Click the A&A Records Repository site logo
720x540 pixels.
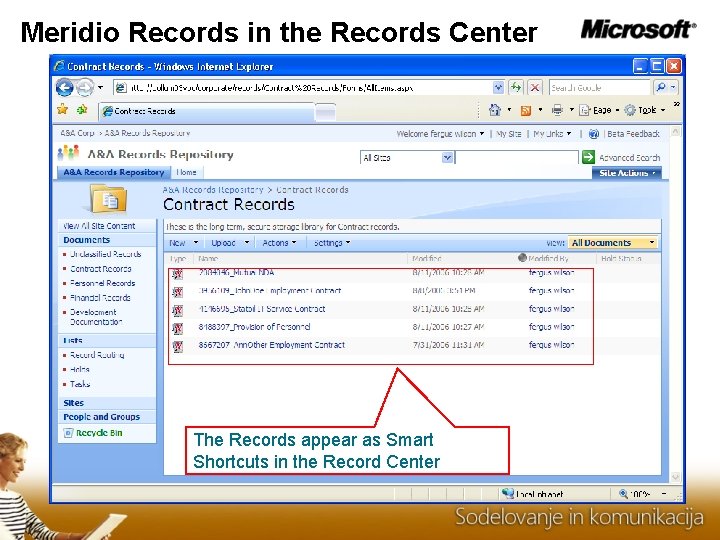pos(68,153)
